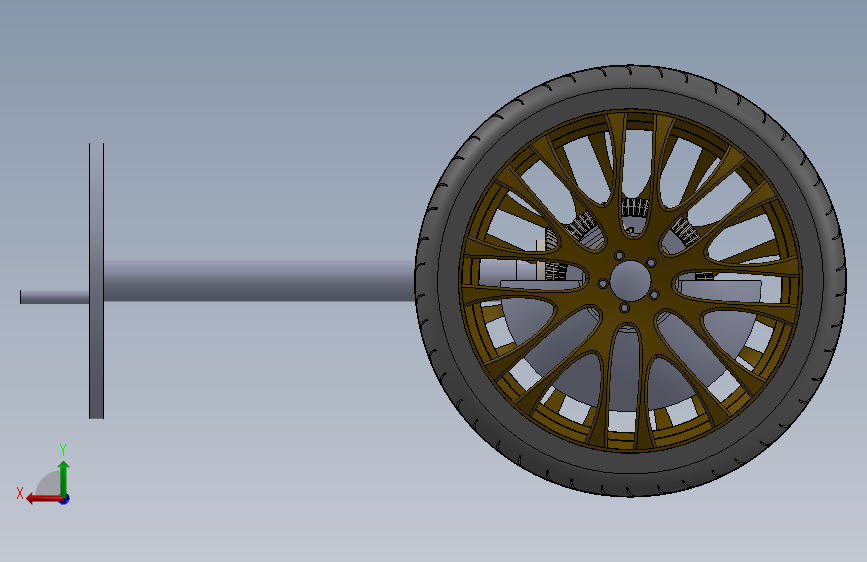
Task: Click the top lug bolt hole on hub
Action: tap(619, 255)
